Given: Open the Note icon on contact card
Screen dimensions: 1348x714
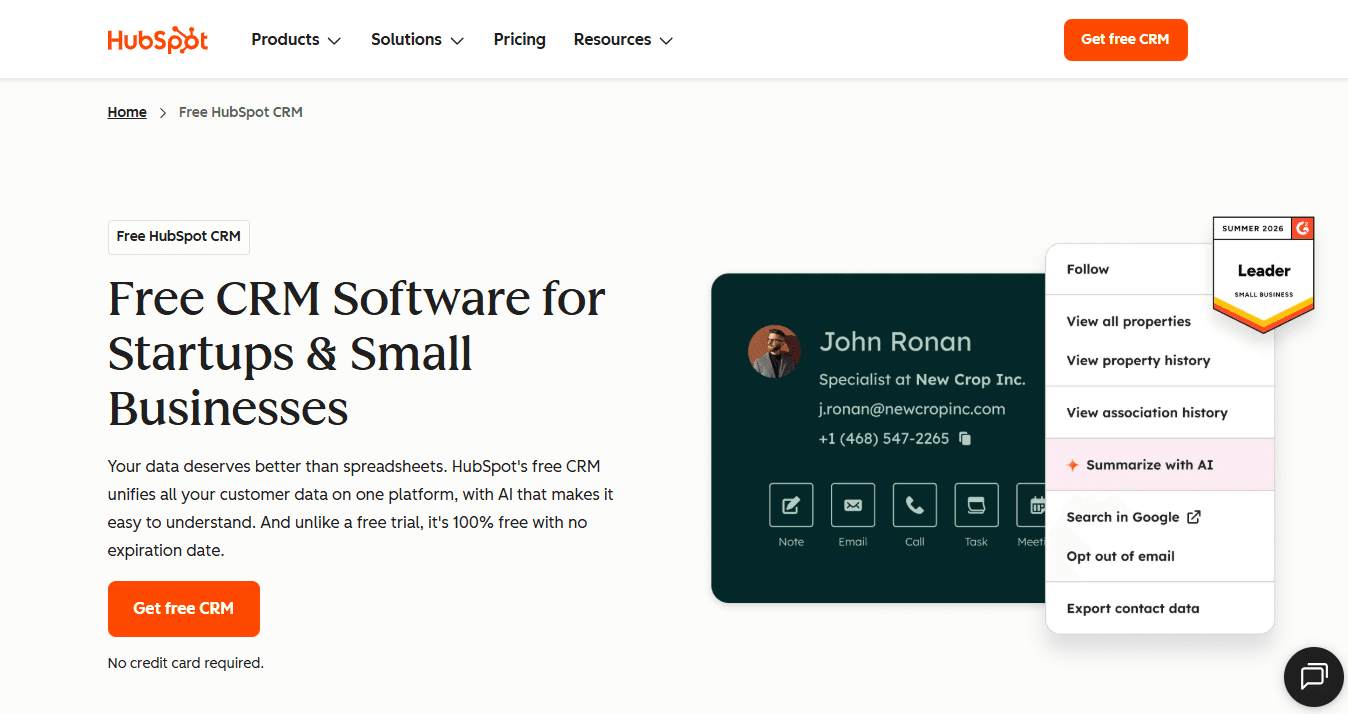Looking at the screenshot, I should pyautogui.click(x=791, y=505).
